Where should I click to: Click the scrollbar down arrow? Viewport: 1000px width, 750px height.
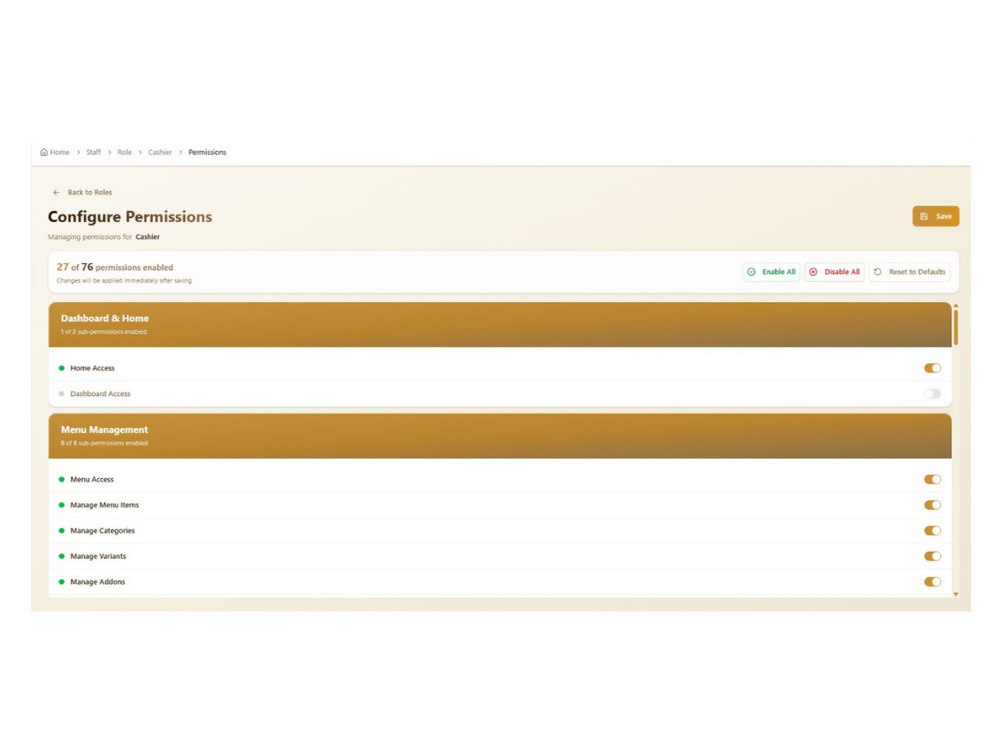955,594
